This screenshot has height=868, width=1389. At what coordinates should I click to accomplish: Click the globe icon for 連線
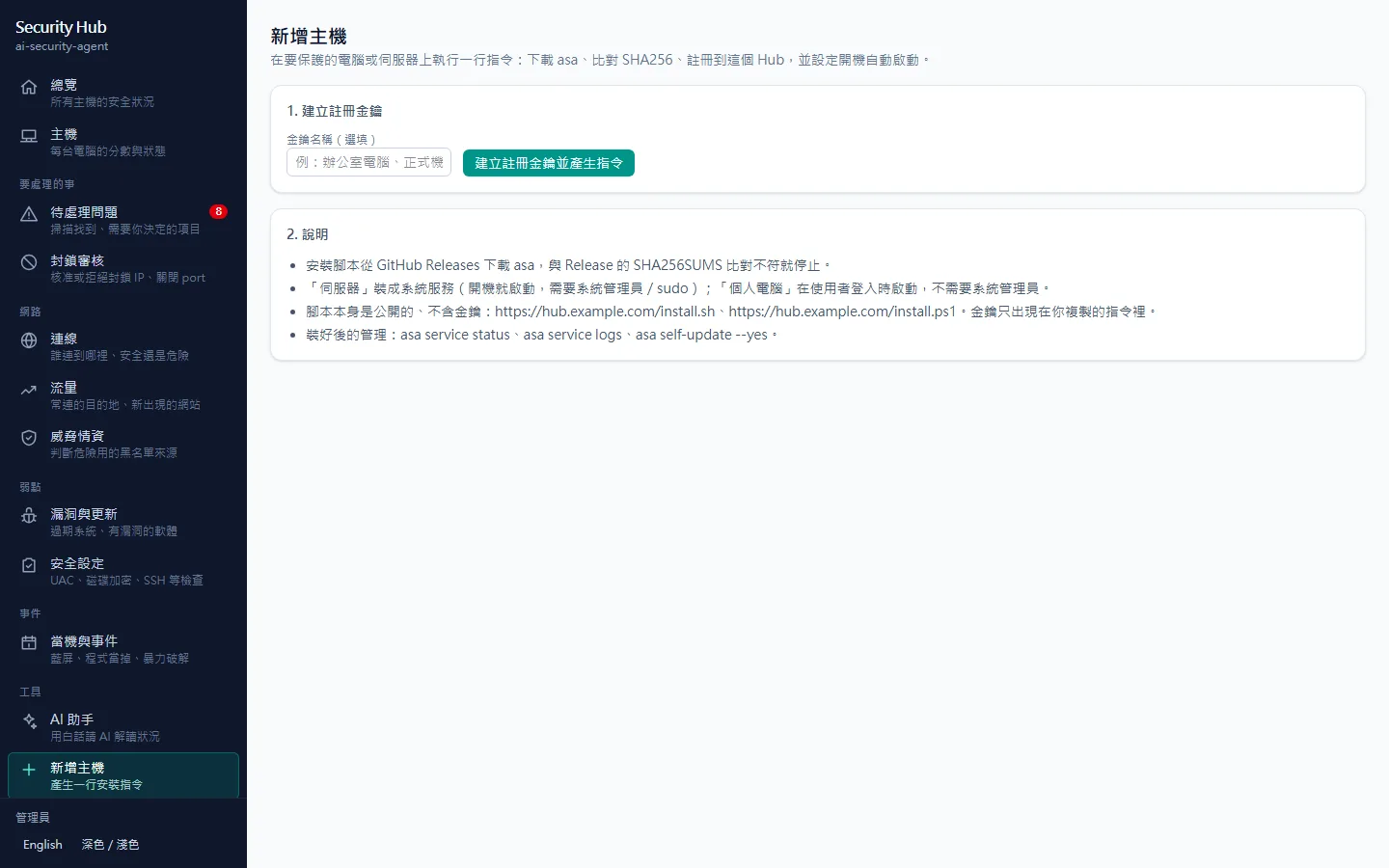[29, 340]
